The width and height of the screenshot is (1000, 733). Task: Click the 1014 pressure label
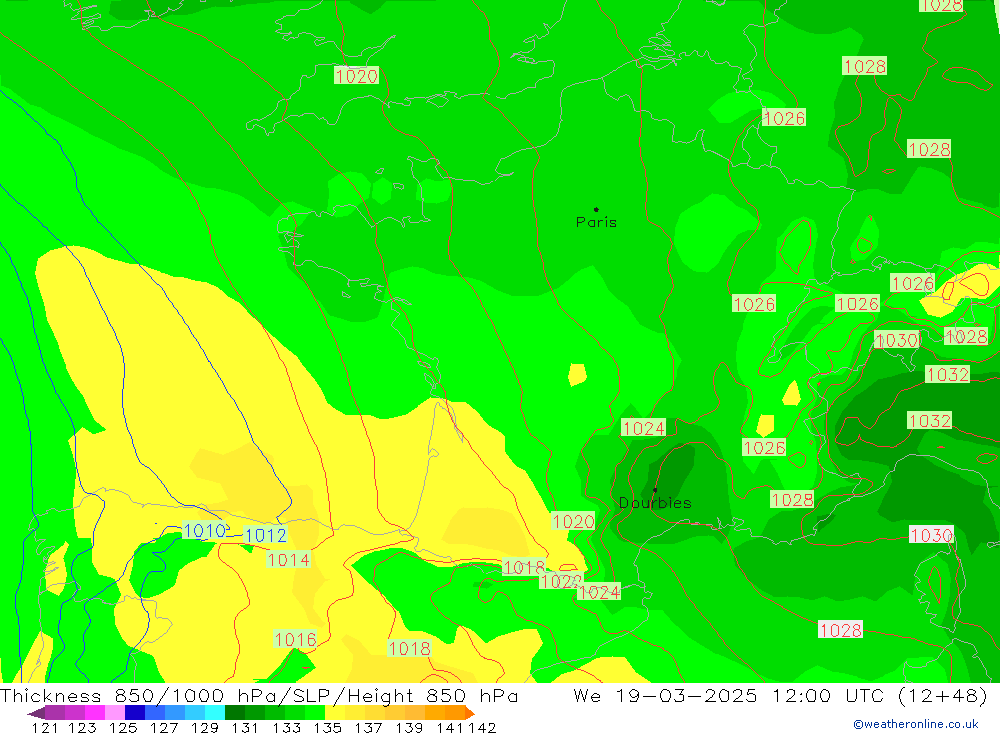pyautogui.click(x=289, y=559)
